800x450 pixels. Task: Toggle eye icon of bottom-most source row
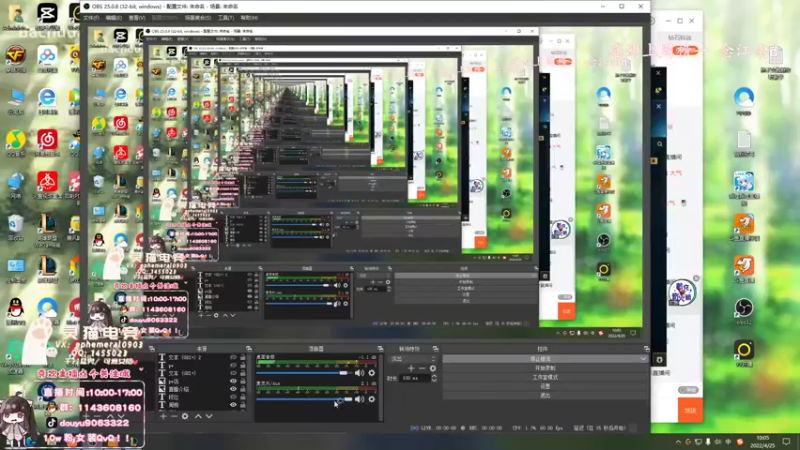(233, 405)
